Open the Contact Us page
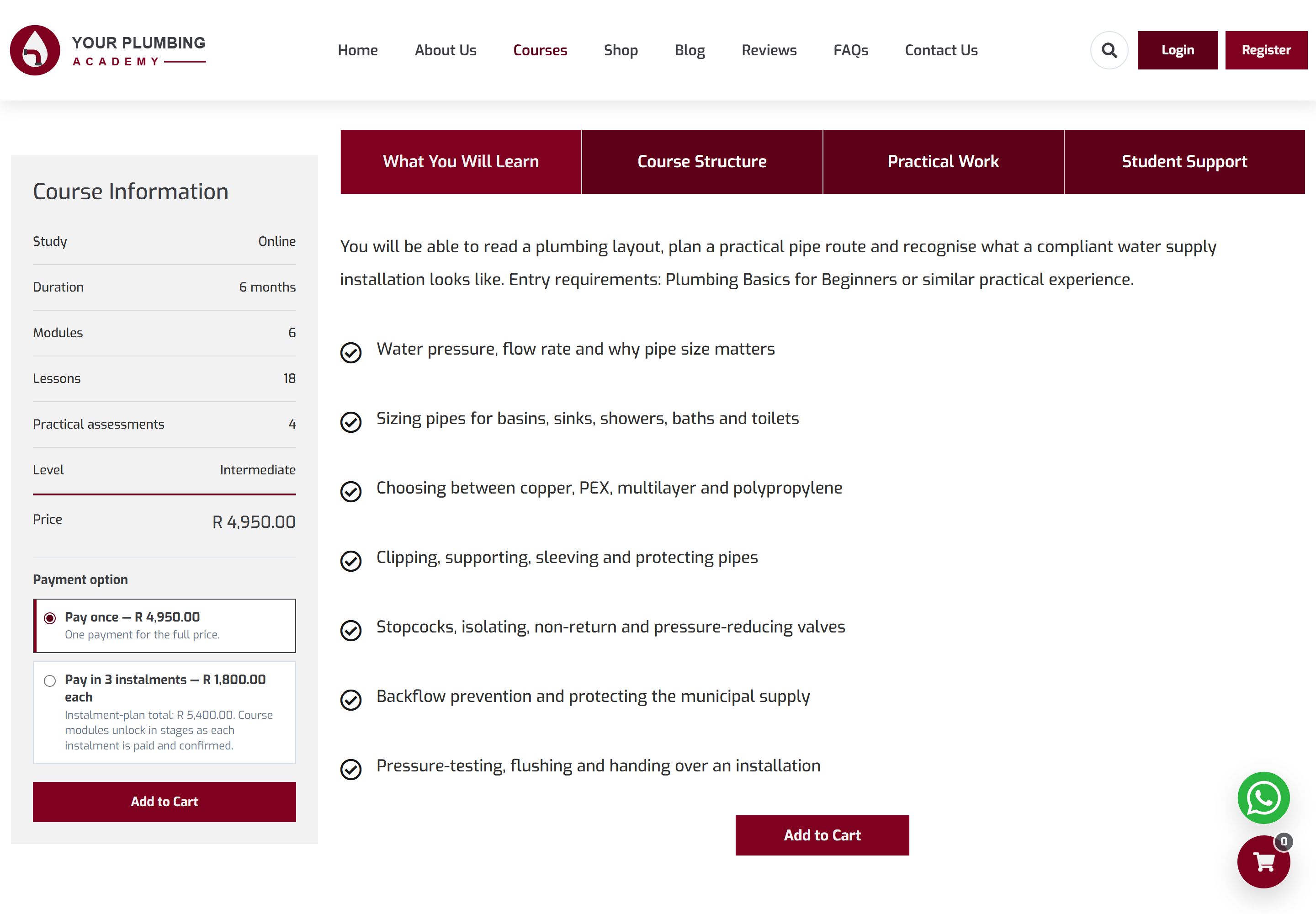This screenshot has height=914, width=1316. click(941, 50)
